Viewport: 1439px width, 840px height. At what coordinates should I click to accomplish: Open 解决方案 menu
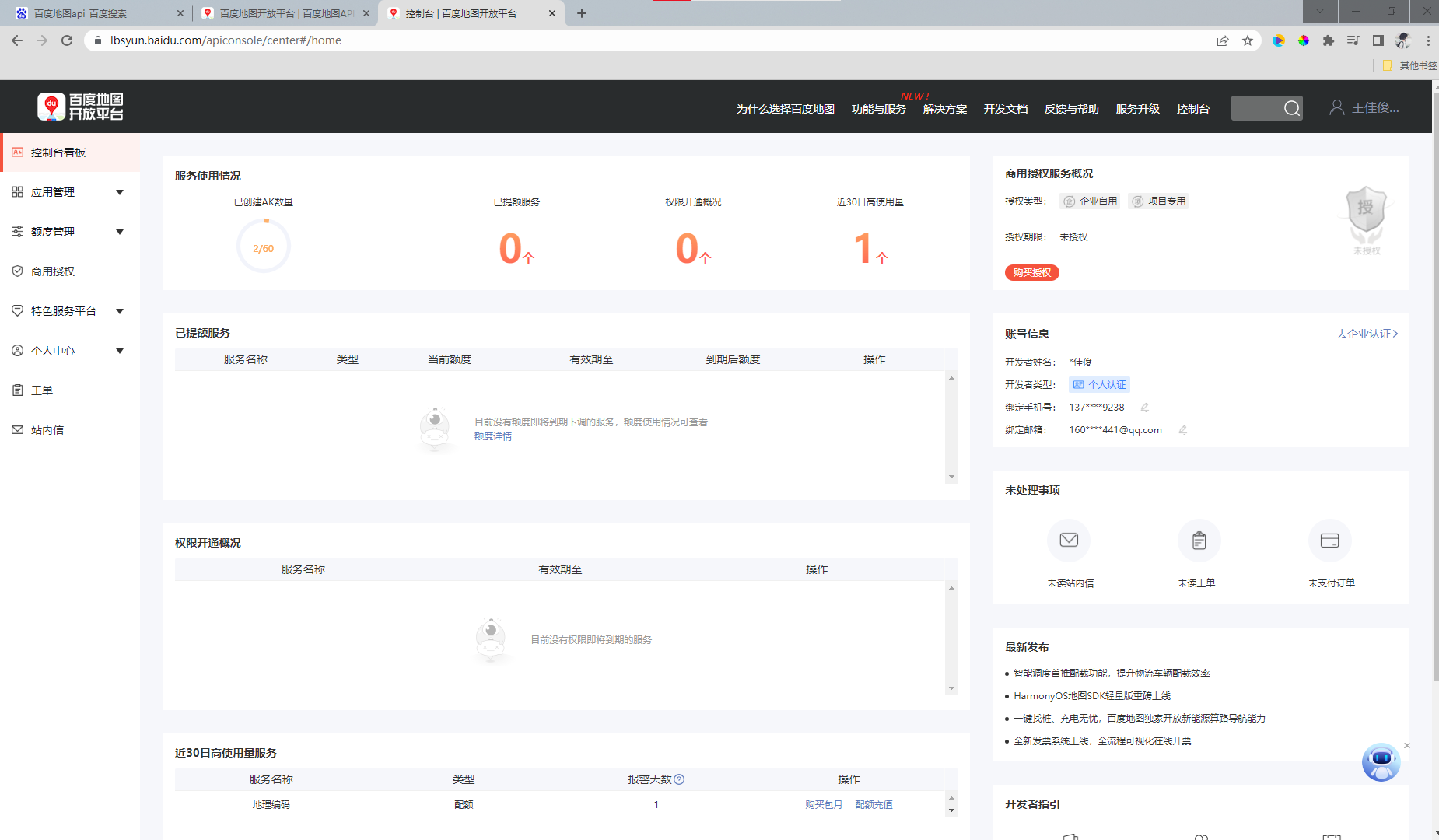(x=944, y=109)
